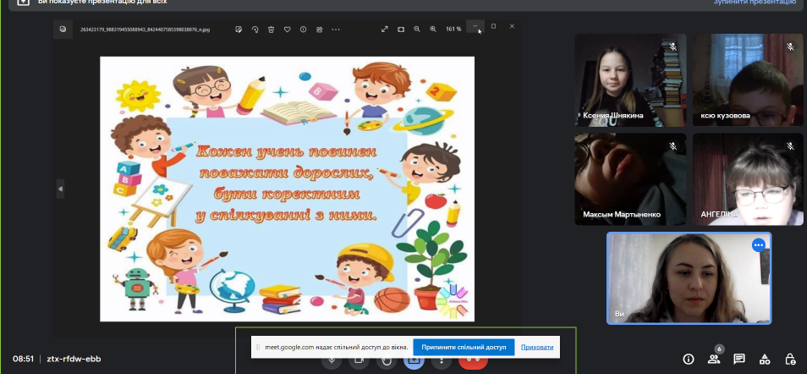Click the photo file name in title bar

pyautogui.click(x=145, y=29)
